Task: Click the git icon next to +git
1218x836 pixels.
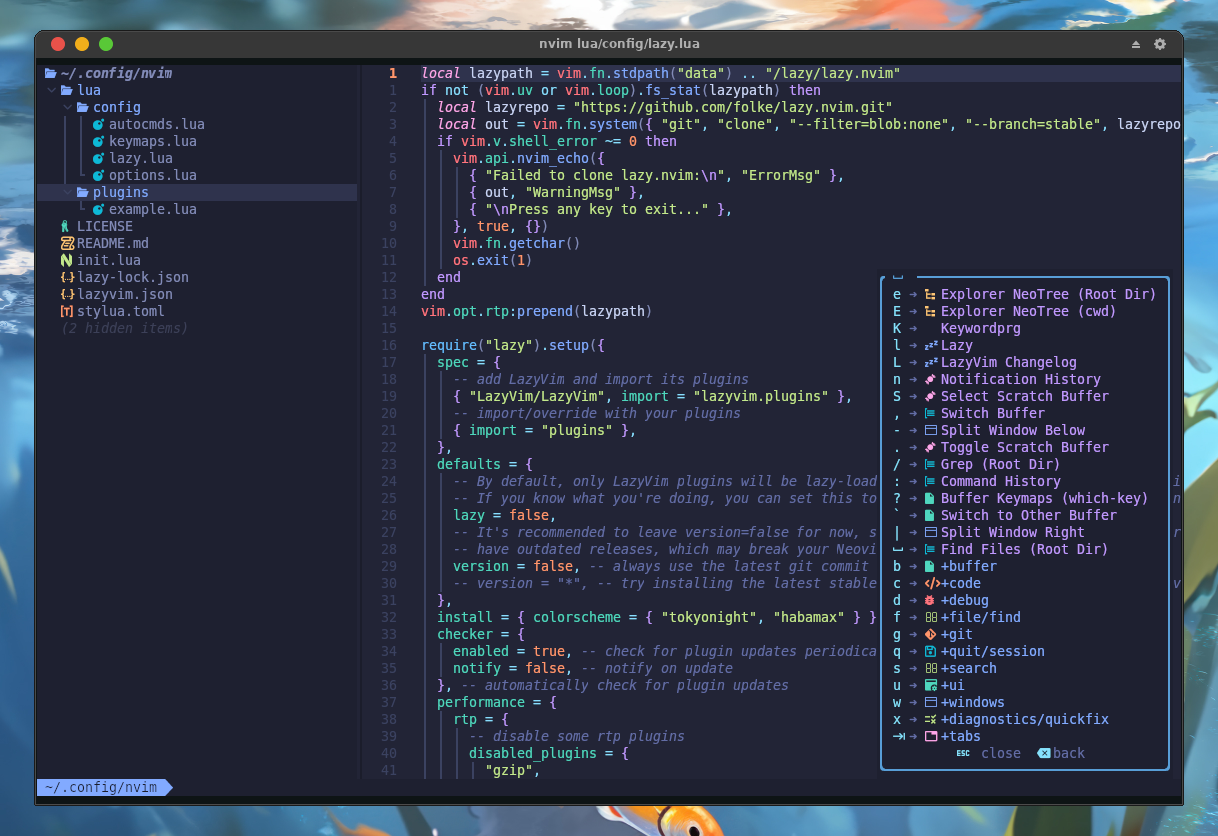Action: 930,635
